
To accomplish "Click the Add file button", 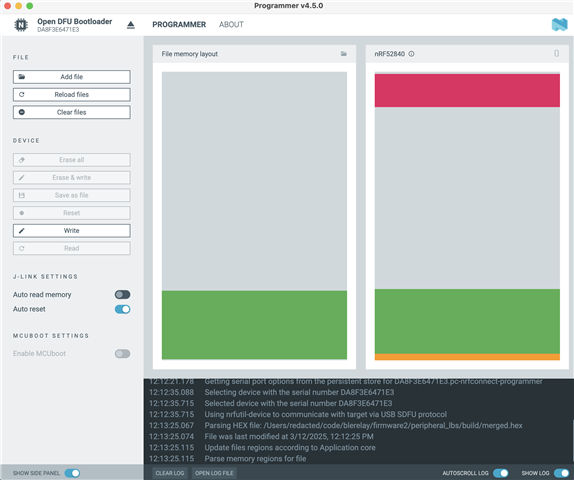I will (x=72, y=77).
